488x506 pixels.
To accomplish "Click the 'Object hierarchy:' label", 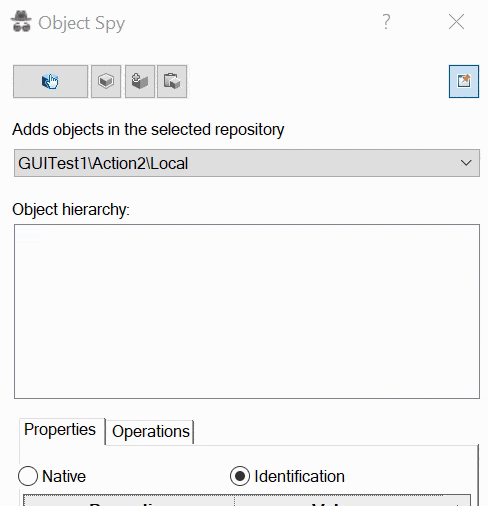I will tap(71, 210).
